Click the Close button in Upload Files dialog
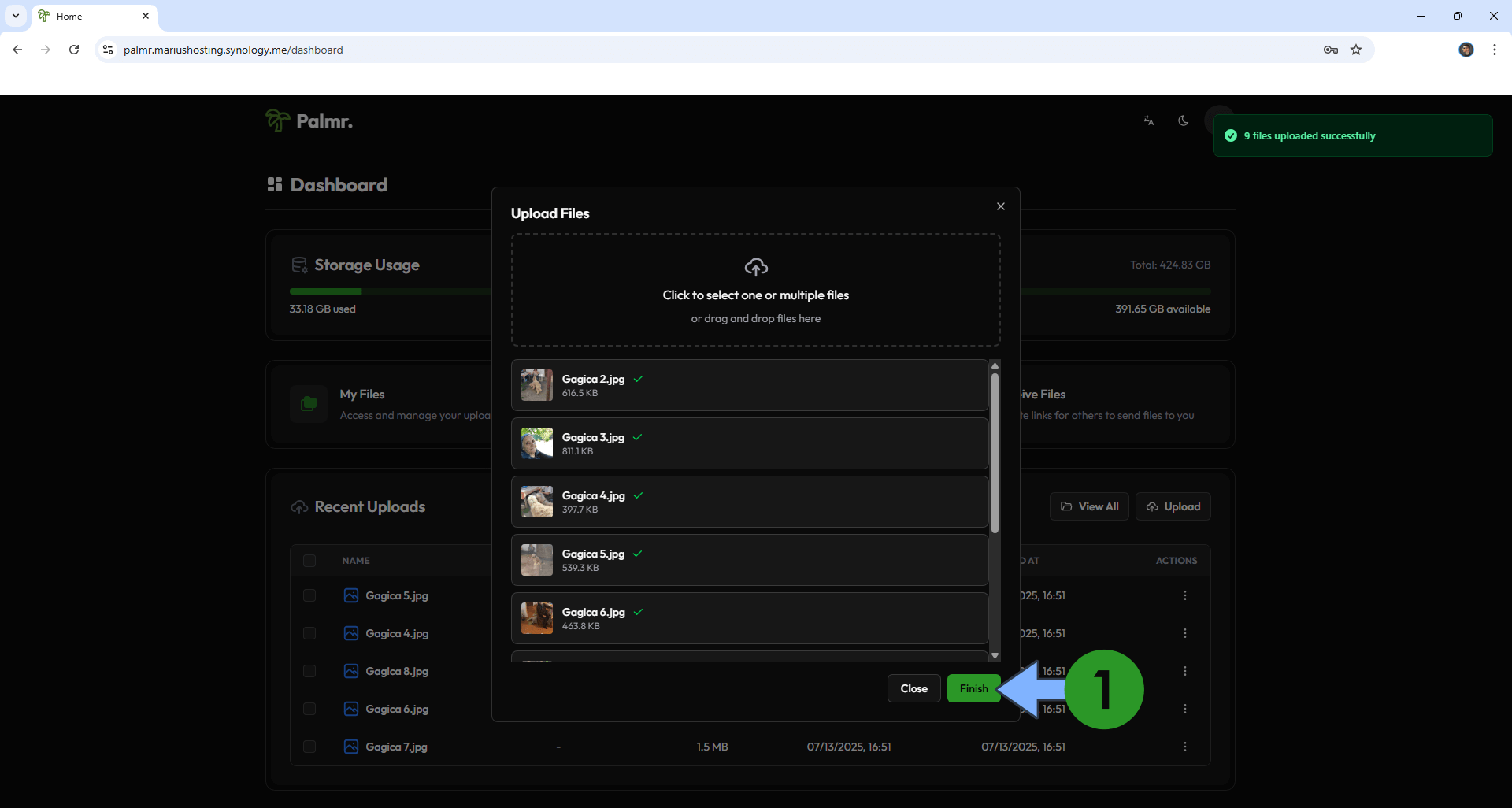Screen dimensions: 1512x808 [x=913, y=688]
